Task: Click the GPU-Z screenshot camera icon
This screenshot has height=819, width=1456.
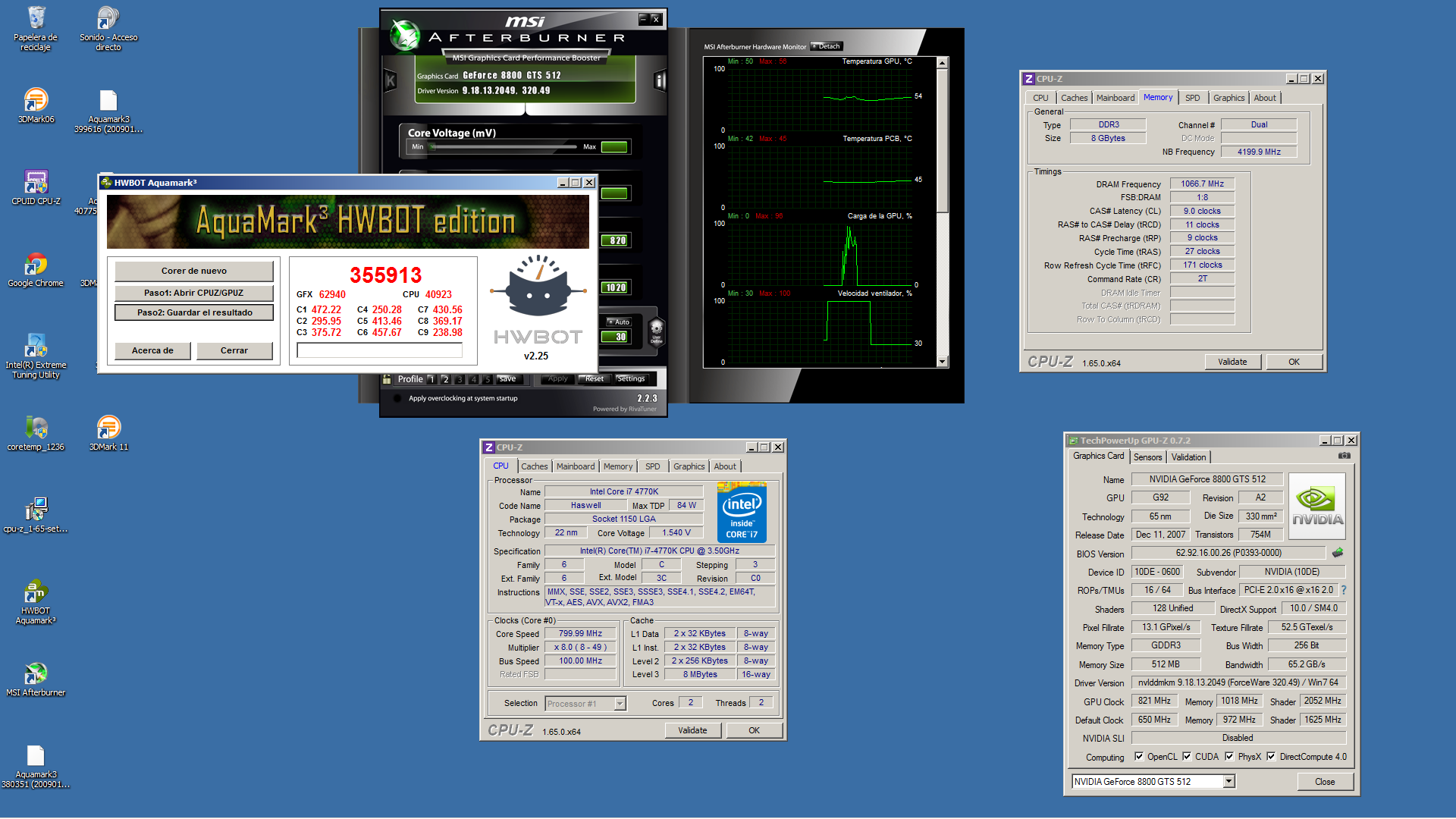Action: point(1344,456)
